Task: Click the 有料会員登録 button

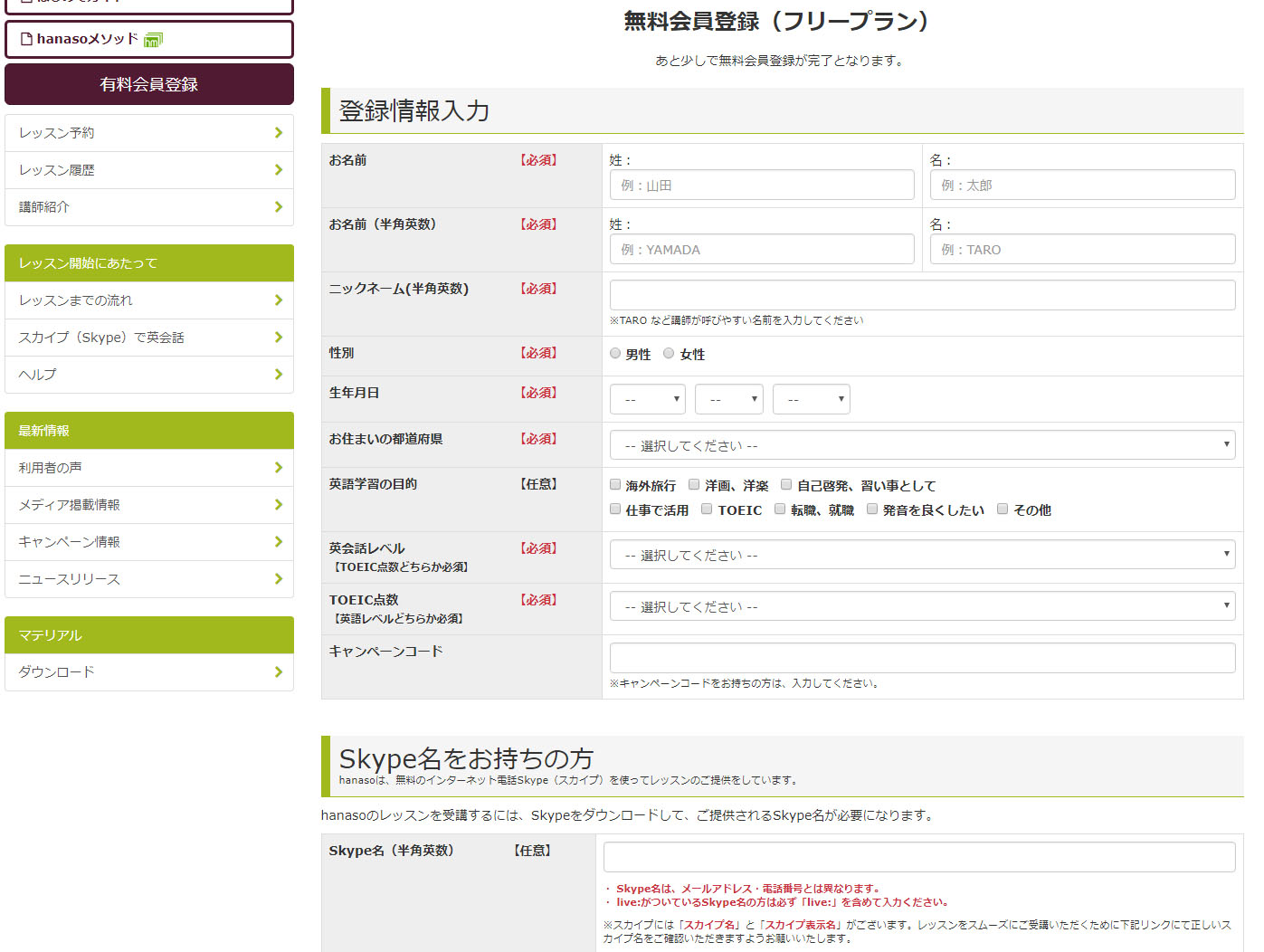Action: 149,84
